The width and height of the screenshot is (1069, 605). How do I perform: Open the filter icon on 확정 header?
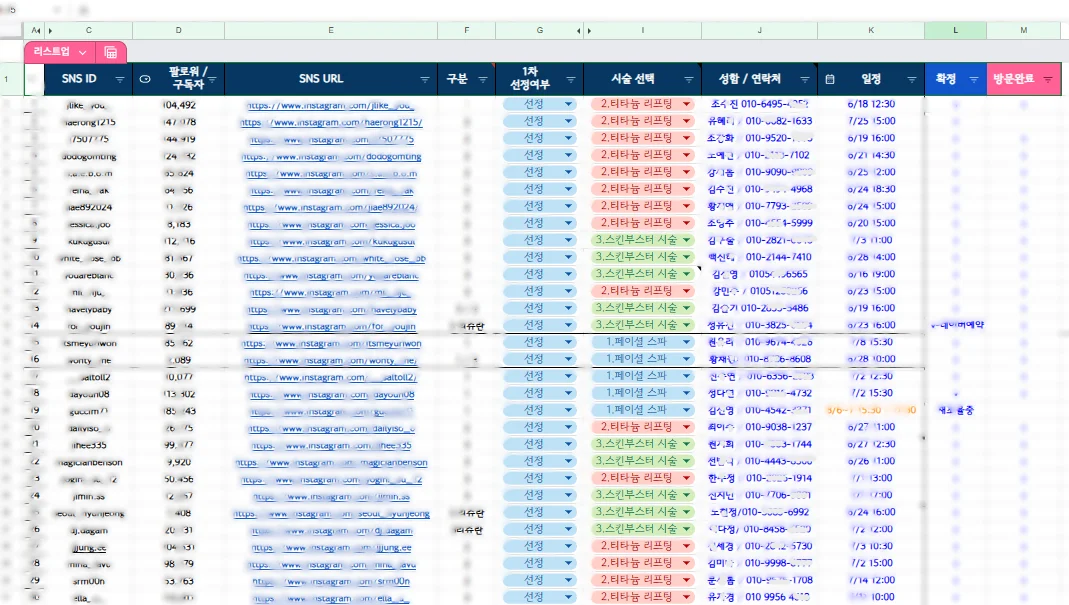[x=974, y=80]
